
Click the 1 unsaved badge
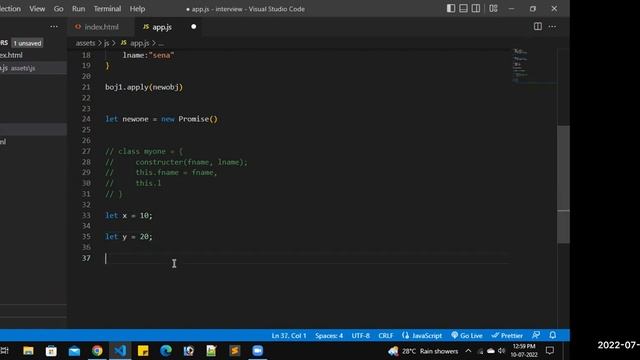point(27,43)
